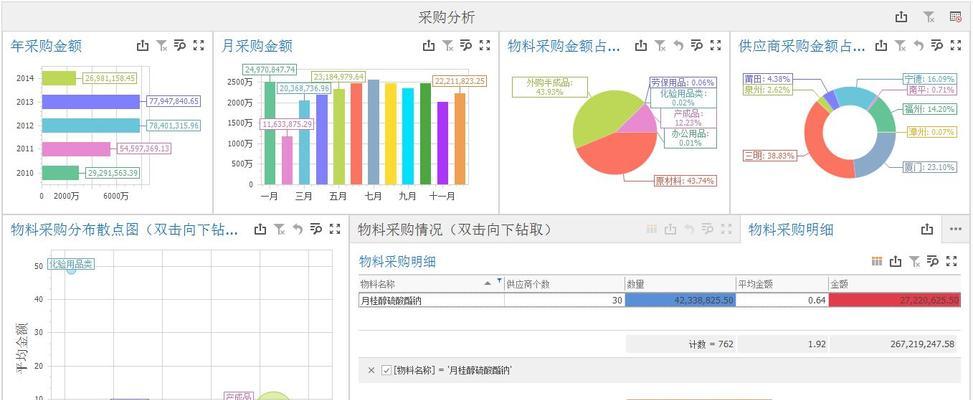Click the 2010 bar in 年采购金额
The width and height of the screenshot is (973, 400).
[60, 173]
